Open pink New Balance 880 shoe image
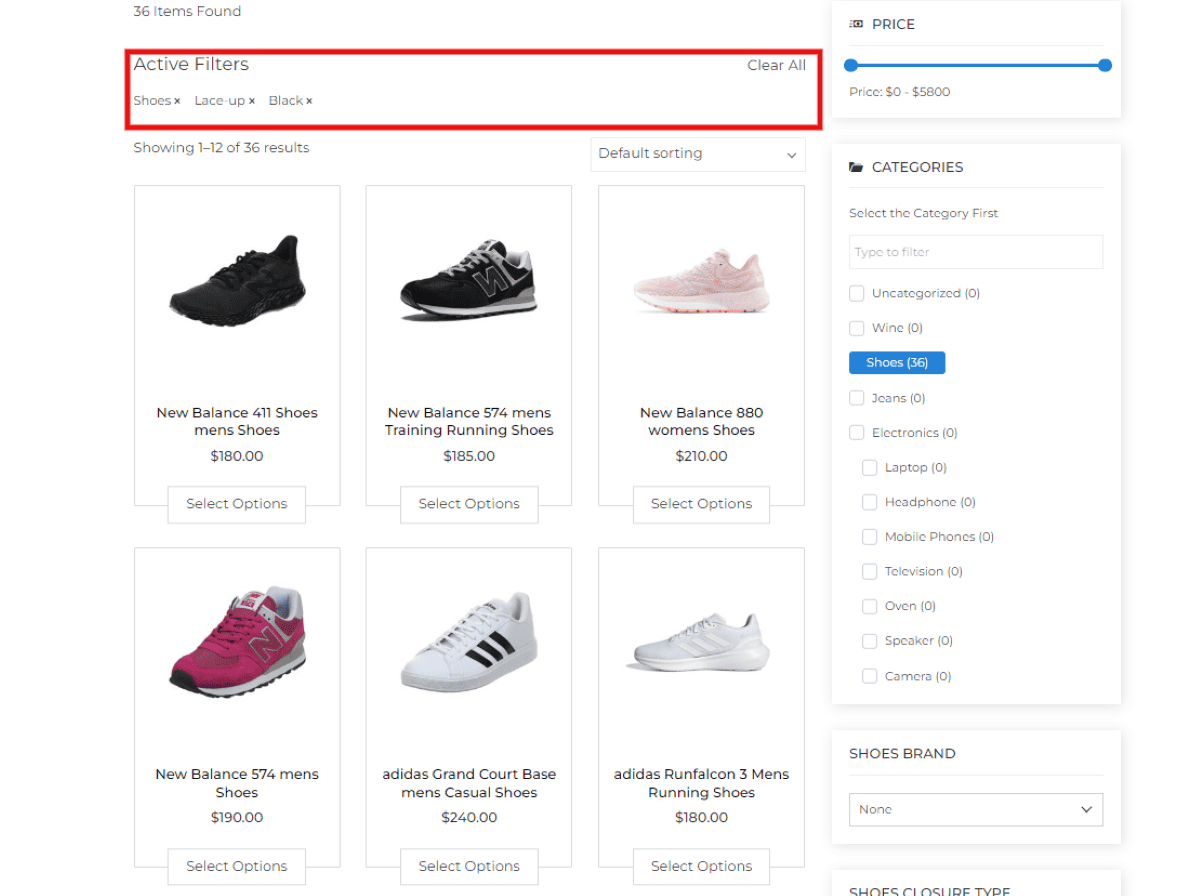The image size is (1200, 896). [x=701, y=279]
